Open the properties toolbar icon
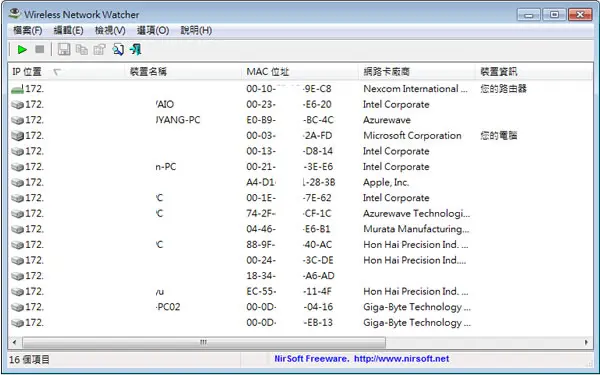This screenshot has width=600, height=375. click(x=99, y=49)
